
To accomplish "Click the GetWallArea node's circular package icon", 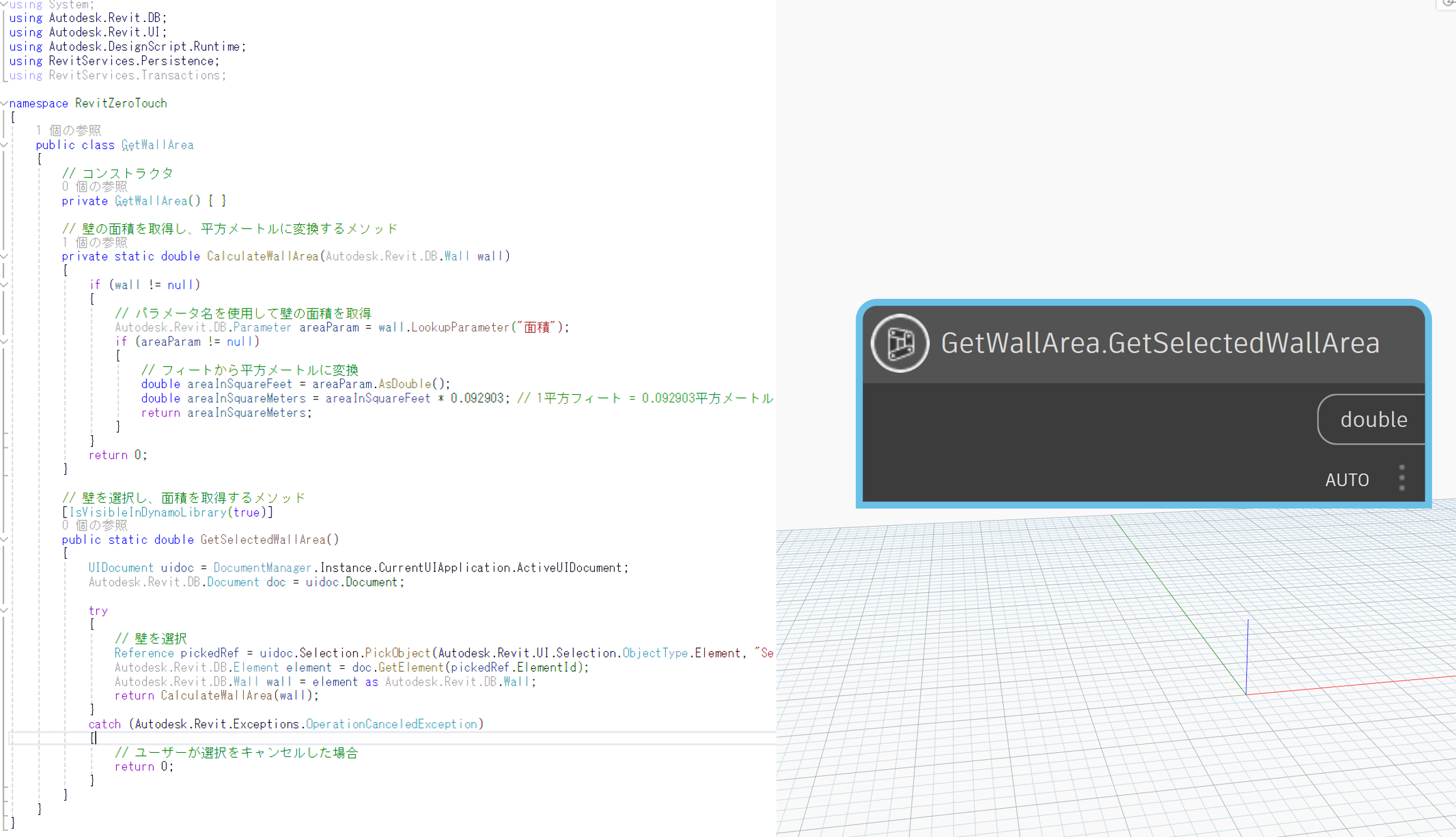I will [x=899, y=343].
